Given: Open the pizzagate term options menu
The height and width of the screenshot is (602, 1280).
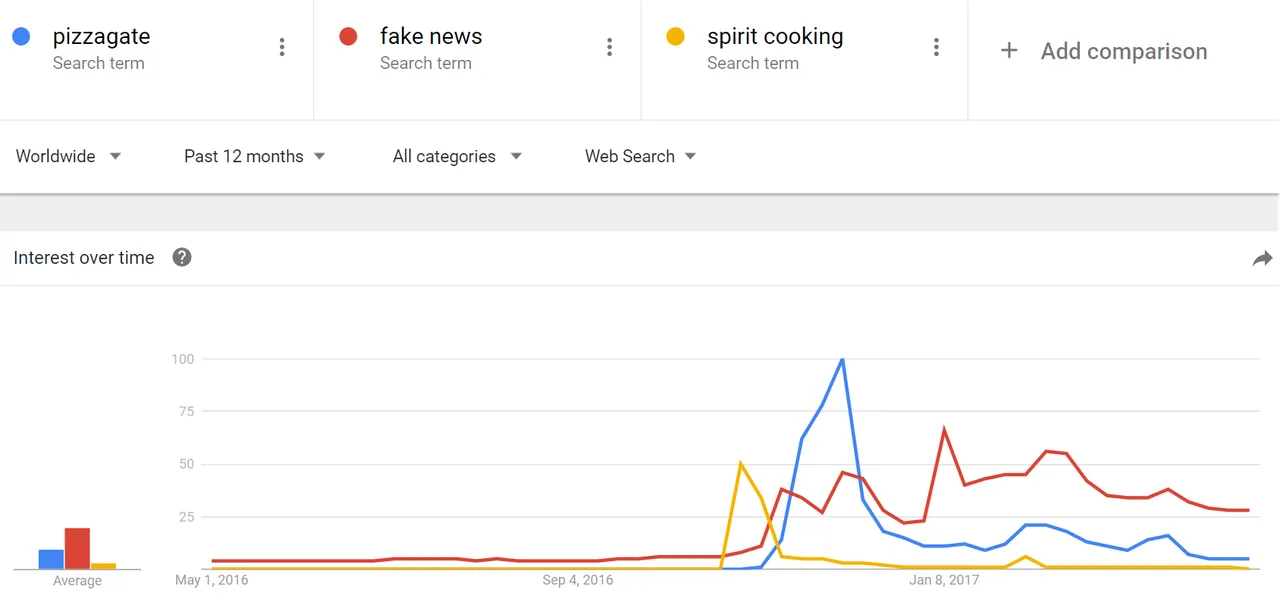Looking at the screenshot, I should coord(282,47).
